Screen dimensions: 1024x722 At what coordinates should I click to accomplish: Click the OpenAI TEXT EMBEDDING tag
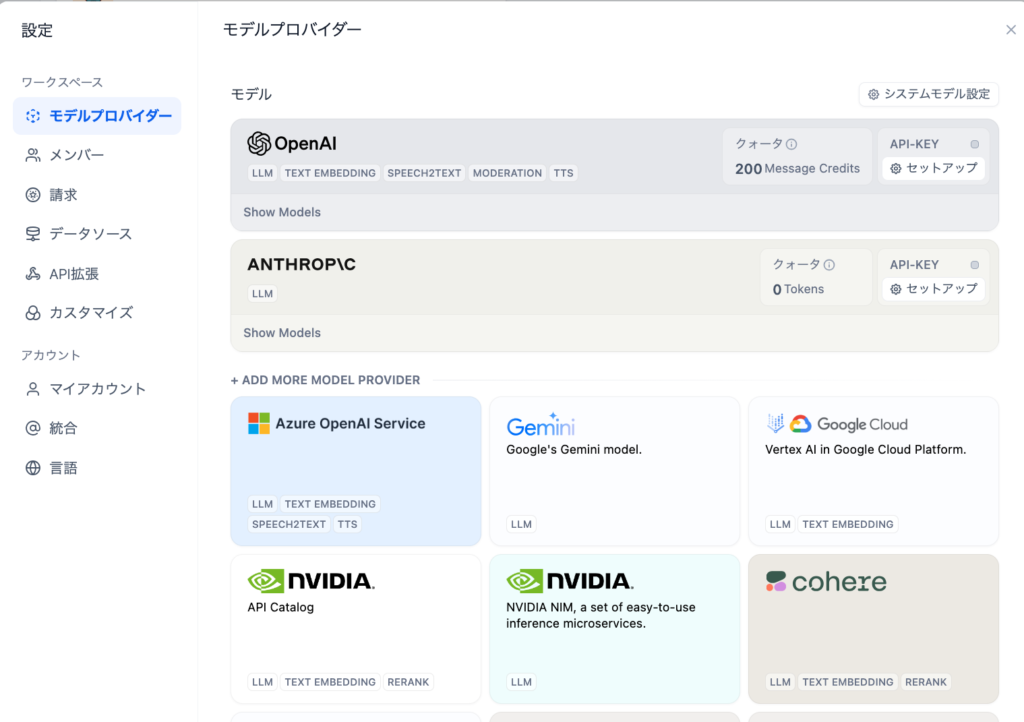tap(330, 174)
